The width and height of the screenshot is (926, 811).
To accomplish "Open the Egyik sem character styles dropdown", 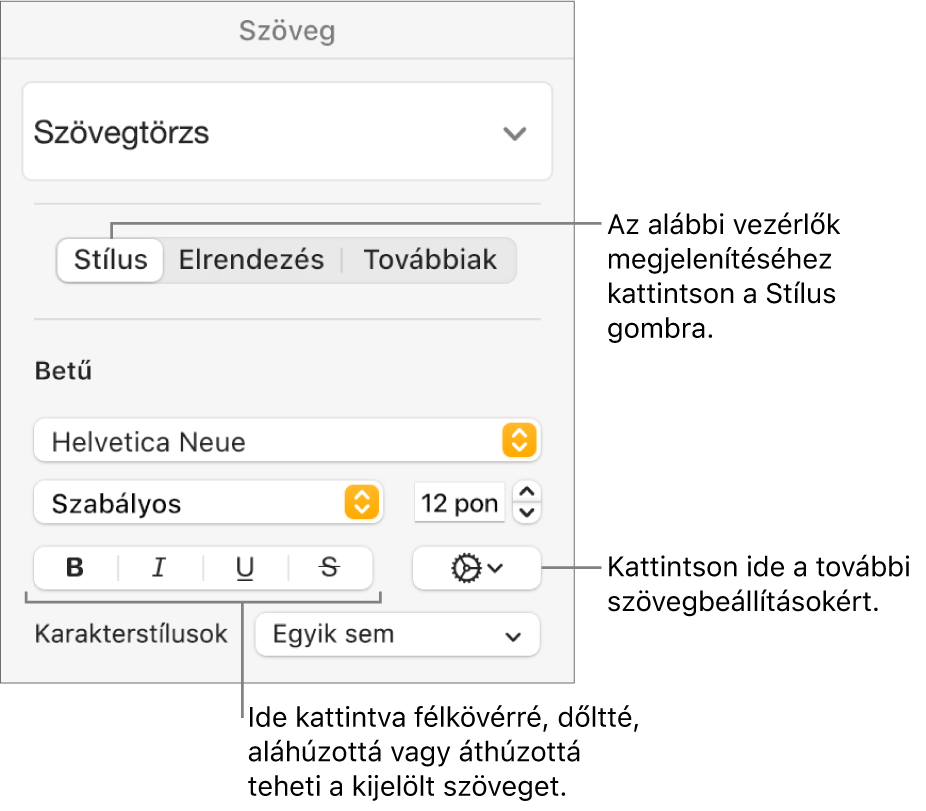I will 397,634.
